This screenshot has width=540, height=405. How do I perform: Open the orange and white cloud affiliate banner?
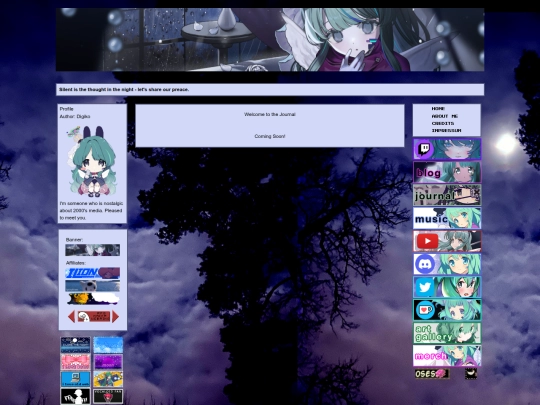pyautogui.click(x=93, y=299)
